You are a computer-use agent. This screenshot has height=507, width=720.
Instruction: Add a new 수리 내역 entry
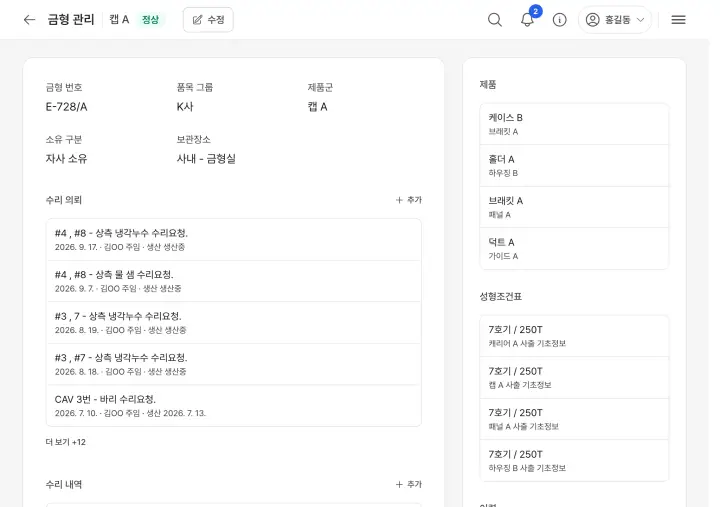click(409, 484)
